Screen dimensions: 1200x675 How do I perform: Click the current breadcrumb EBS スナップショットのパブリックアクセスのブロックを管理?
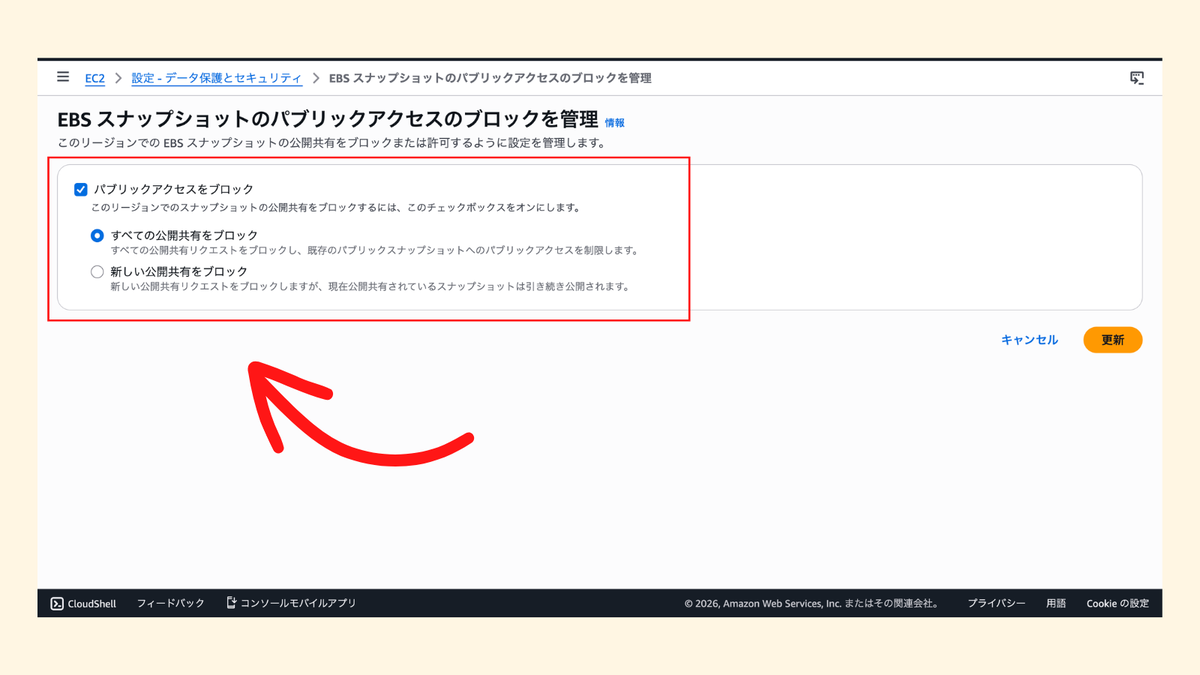point(490,78)
